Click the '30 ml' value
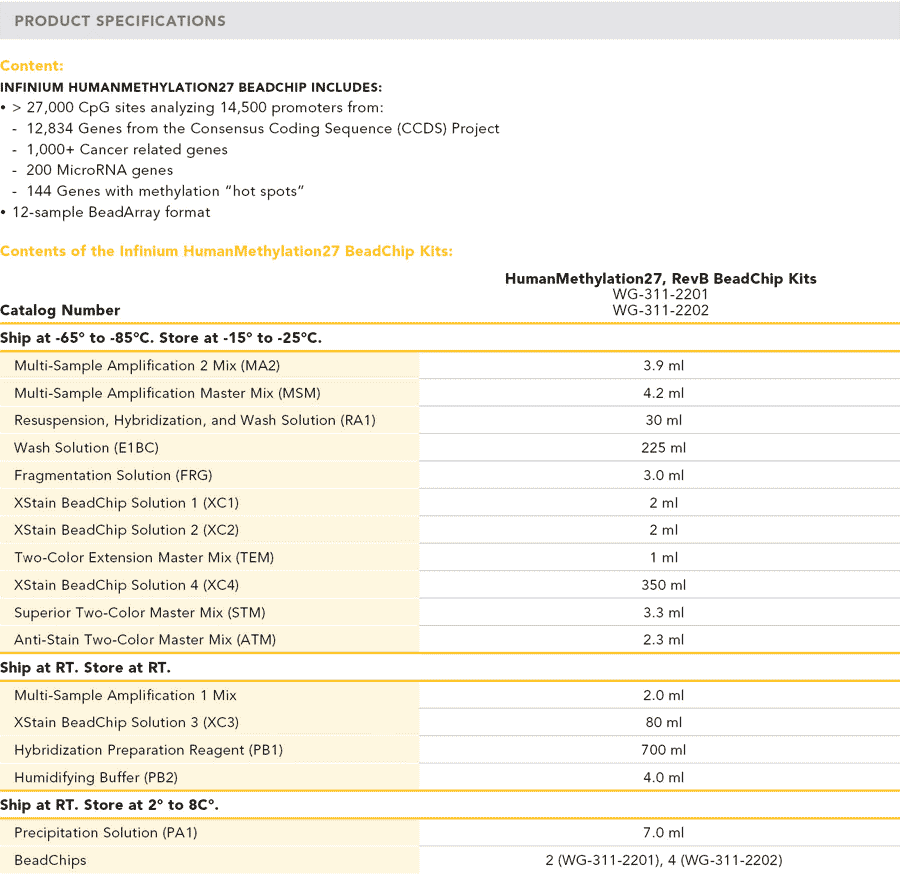Viewport: 900px width, 890px height. point(664,421)
